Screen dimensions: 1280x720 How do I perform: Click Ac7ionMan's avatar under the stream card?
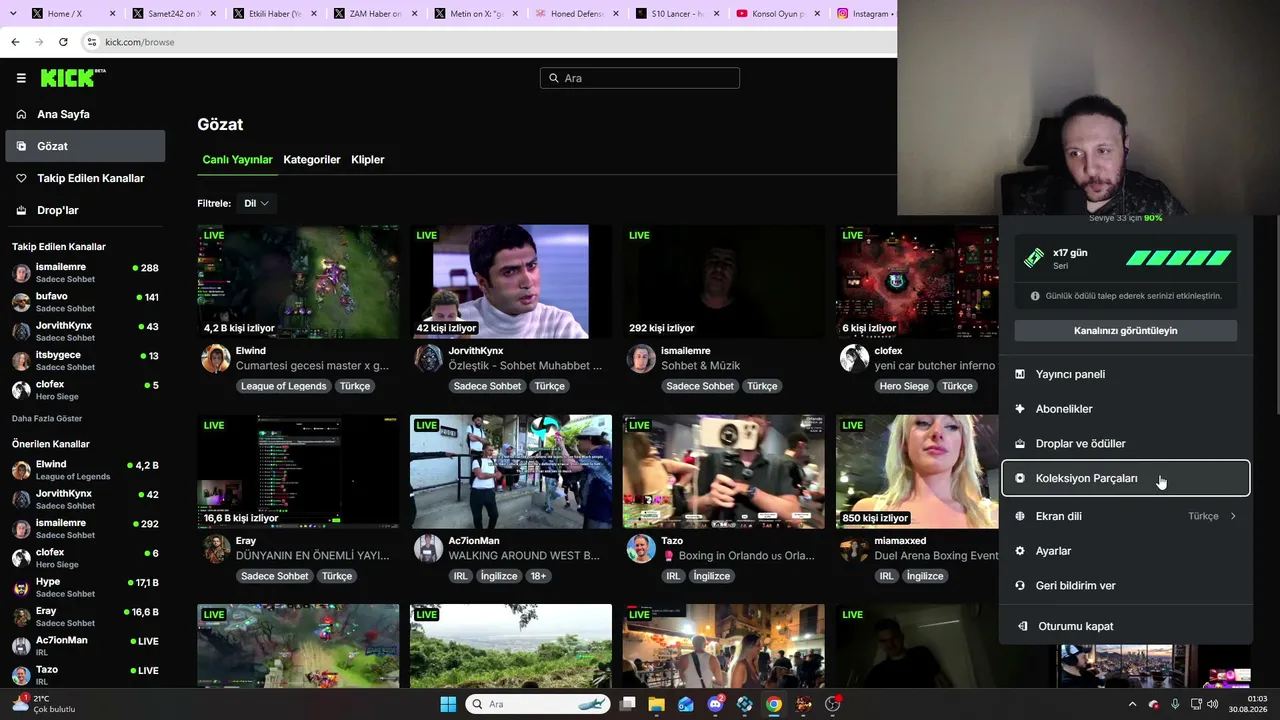[429, 549]
